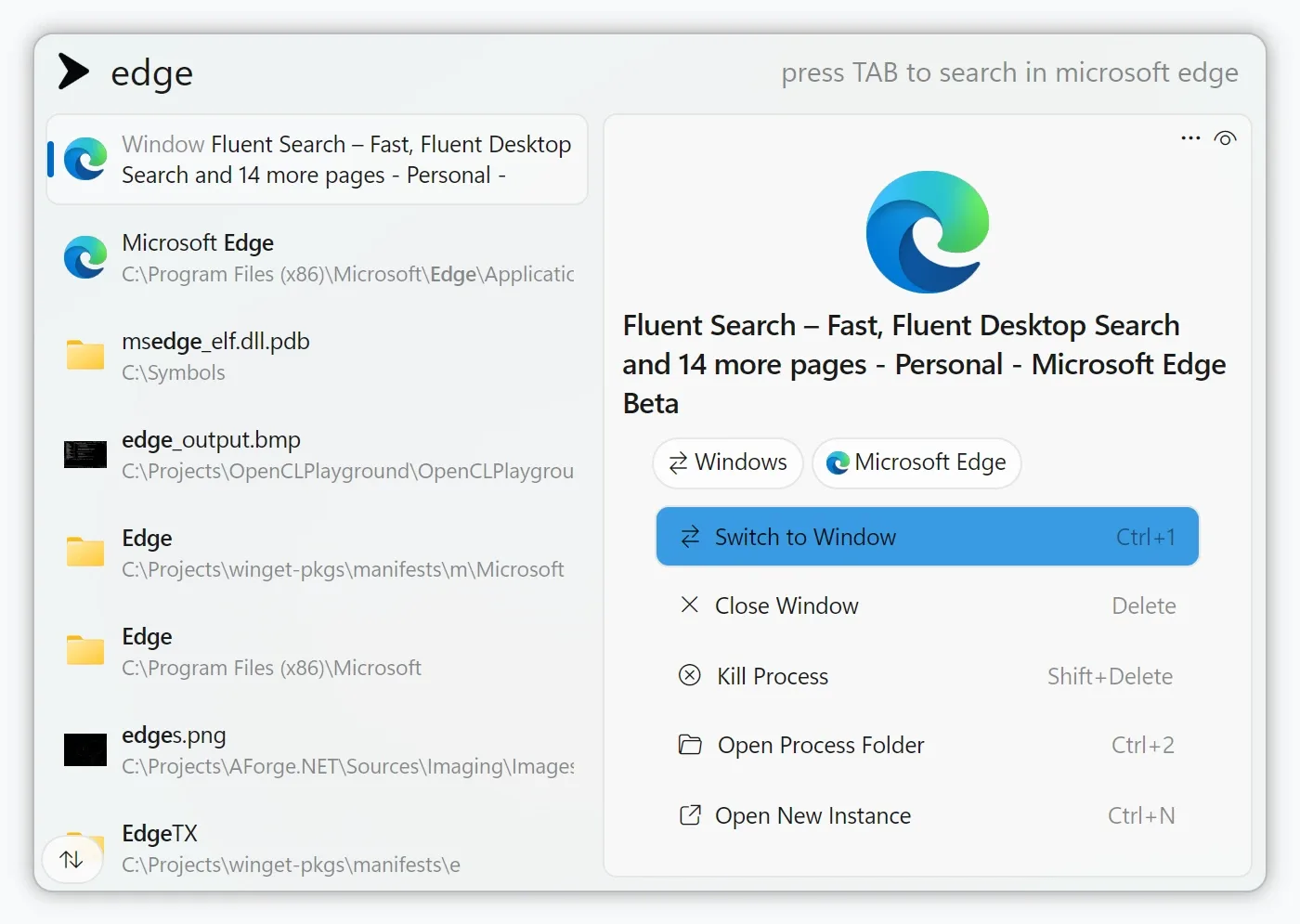The image size is (1300, 924).
Task: Click the 'C:\Program Files (x86)\Microsoft' folder path
Action: [x=271, y=668]
